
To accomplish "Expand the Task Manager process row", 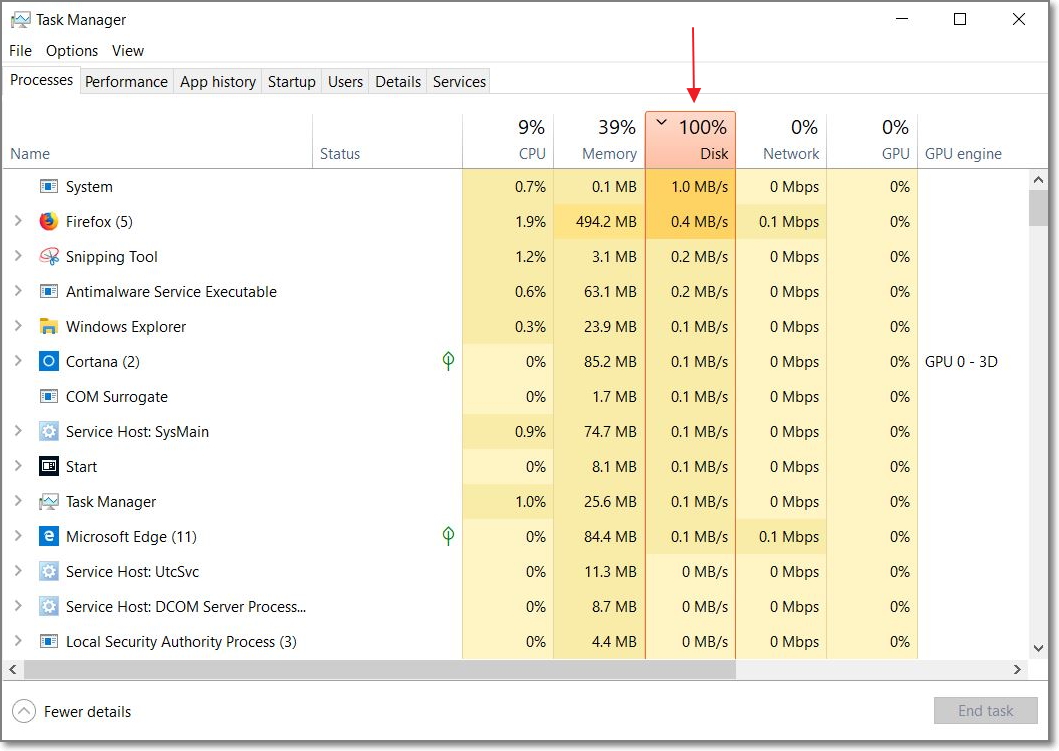I will click(x=18, y=501).
